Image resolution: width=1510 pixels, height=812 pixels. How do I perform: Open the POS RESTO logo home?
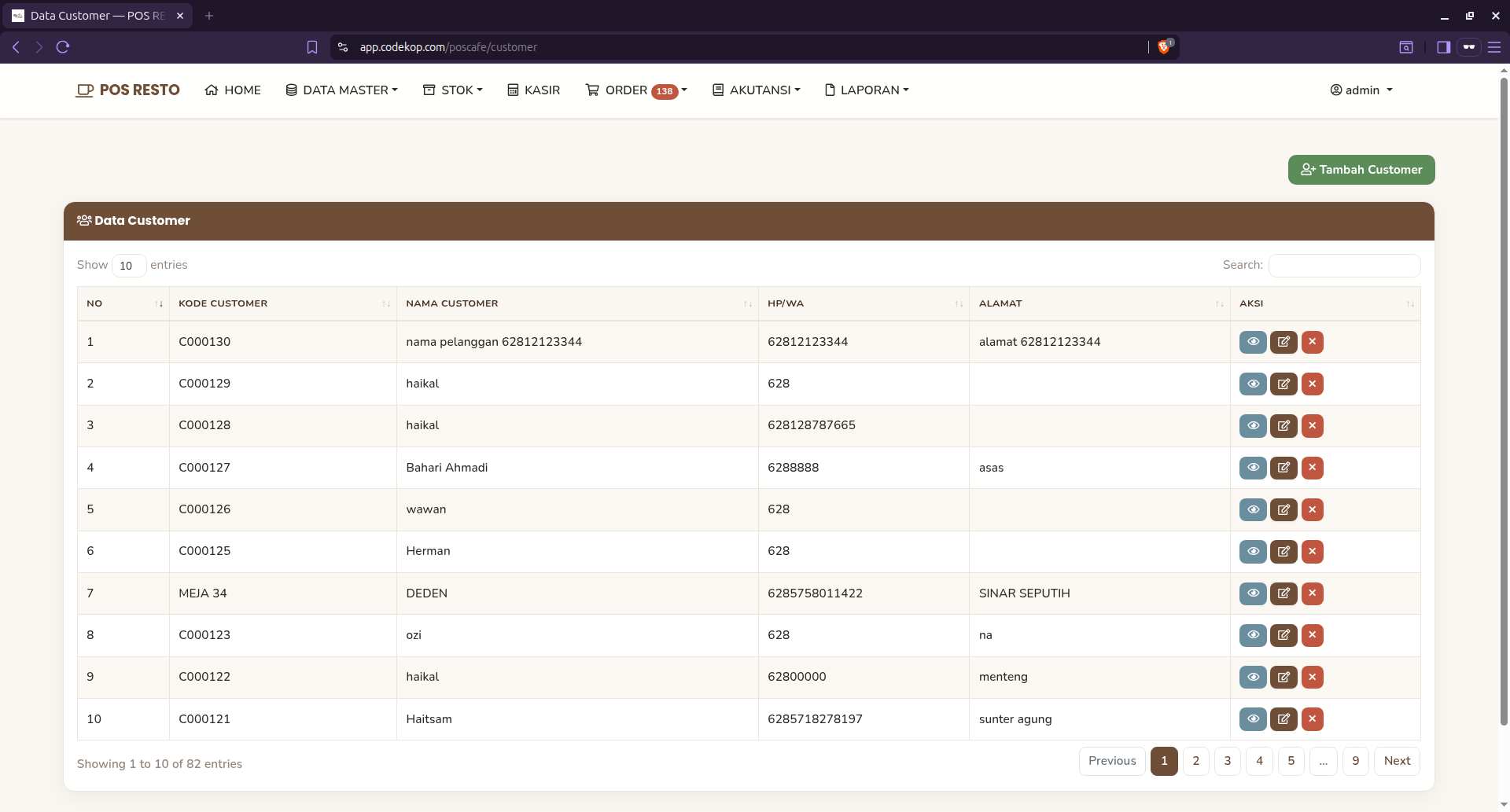(127, 90)
